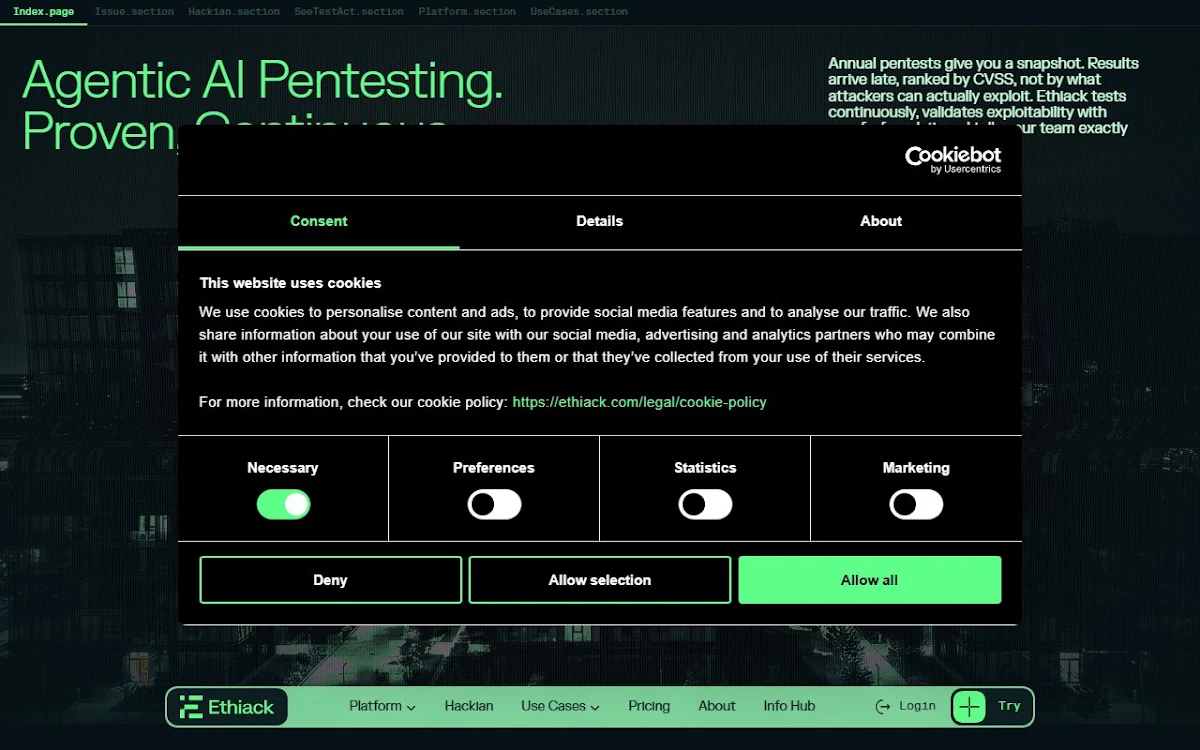The width and height of the screenshot is (1200, 750).
Task: Enable the Marketing cookies switch
Action: 916,504
